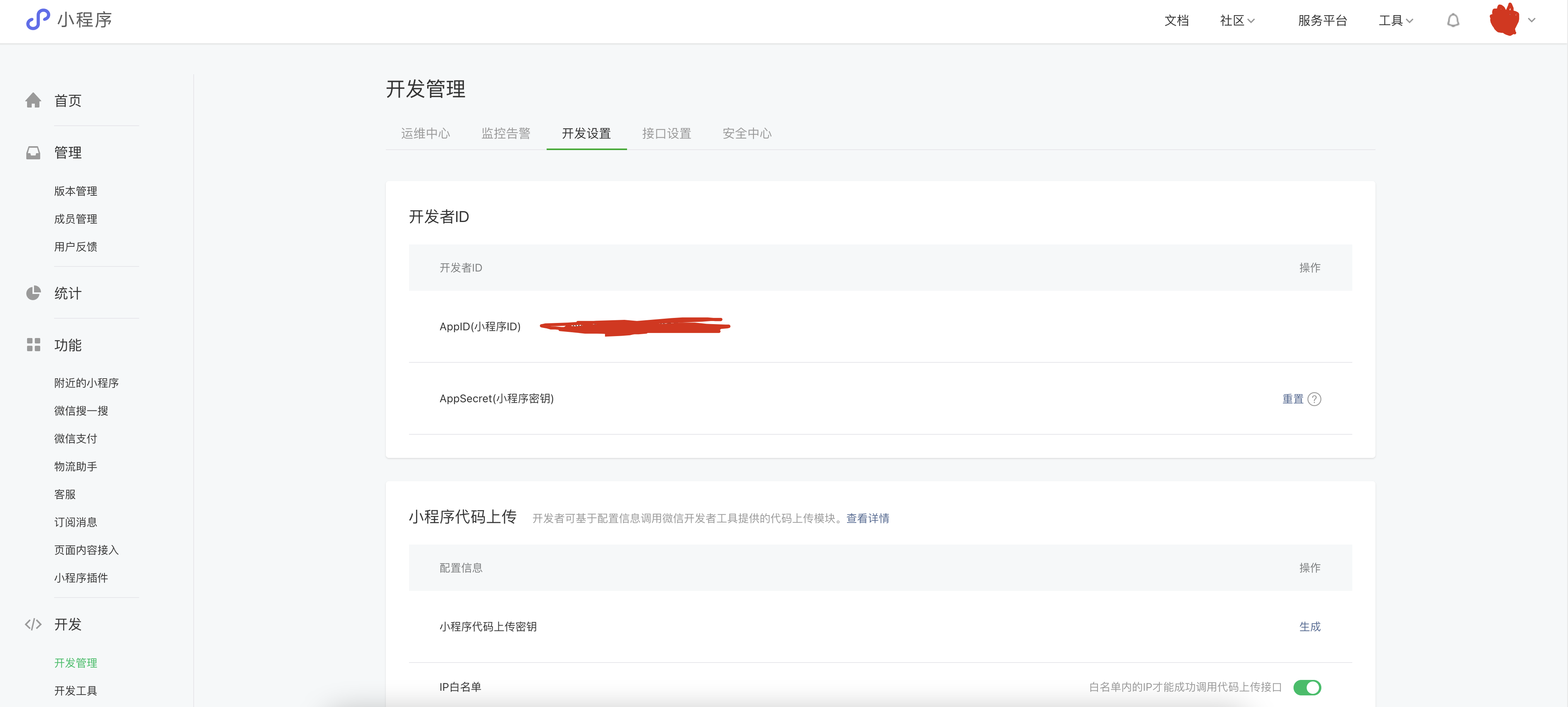This screenshot has height=707, width=1568.
Task: Open 成员管理 in the sidebar
Action: [x=75, y=219]
